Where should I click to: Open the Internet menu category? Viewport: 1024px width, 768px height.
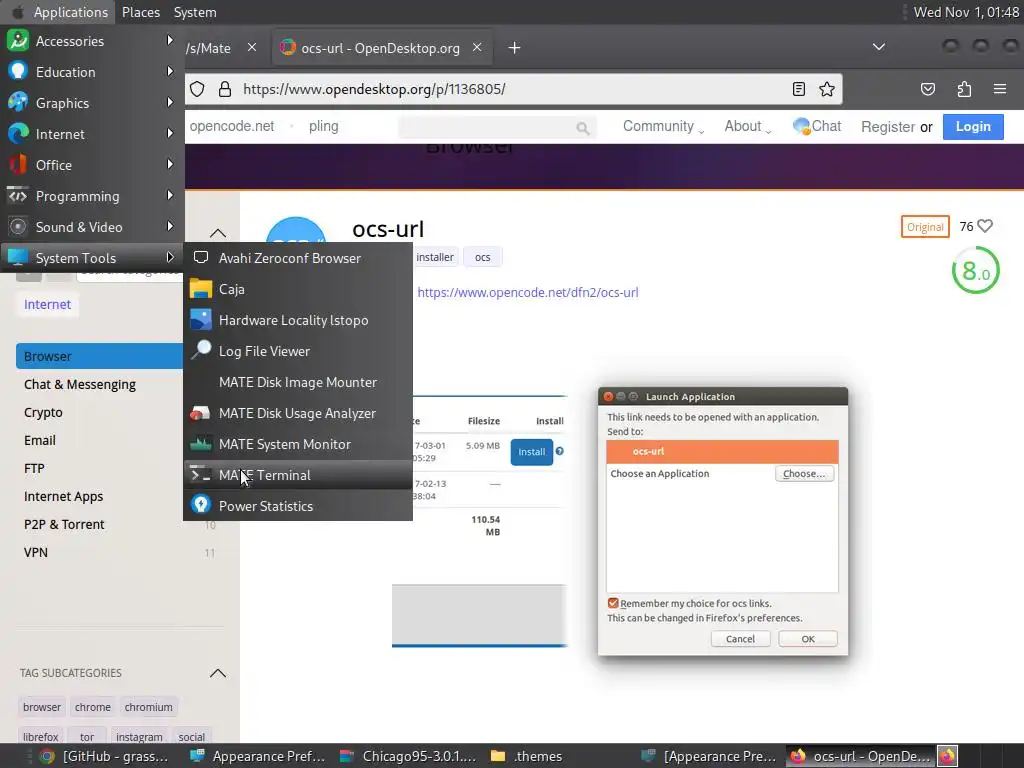[91, 134]
